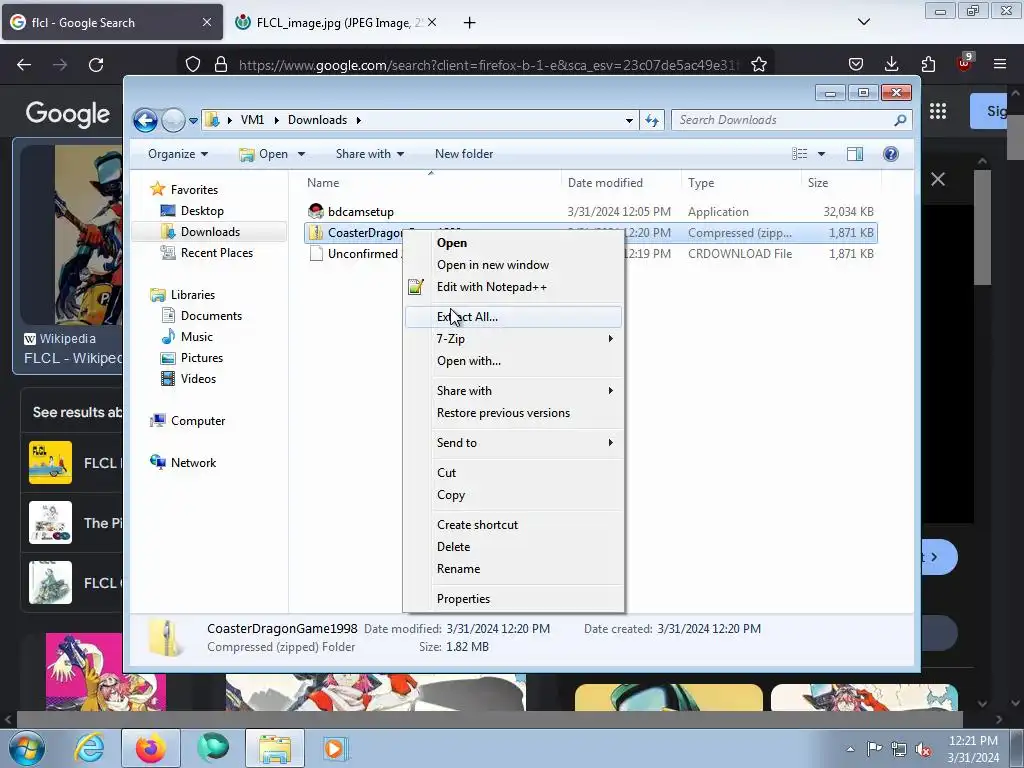Click the Firefox reload button
The width and height of the screenshot is (1024, 768).
tap(96, 65)
